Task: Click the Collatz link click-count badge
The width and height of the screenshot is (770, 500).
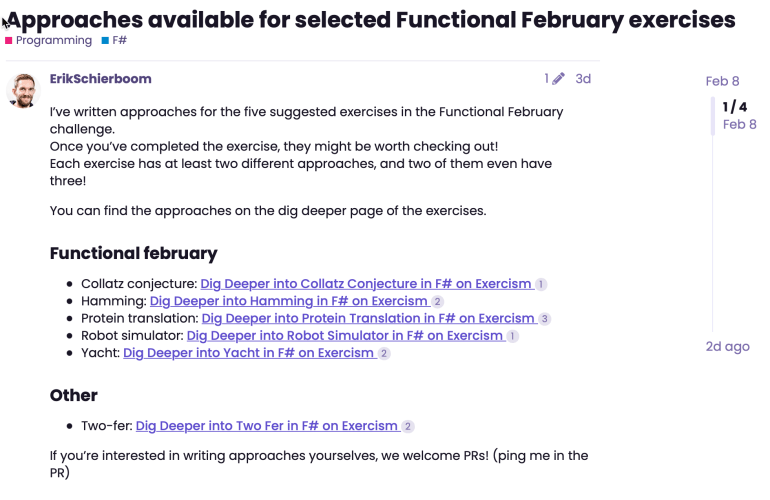Action: [x=541, y=284]
